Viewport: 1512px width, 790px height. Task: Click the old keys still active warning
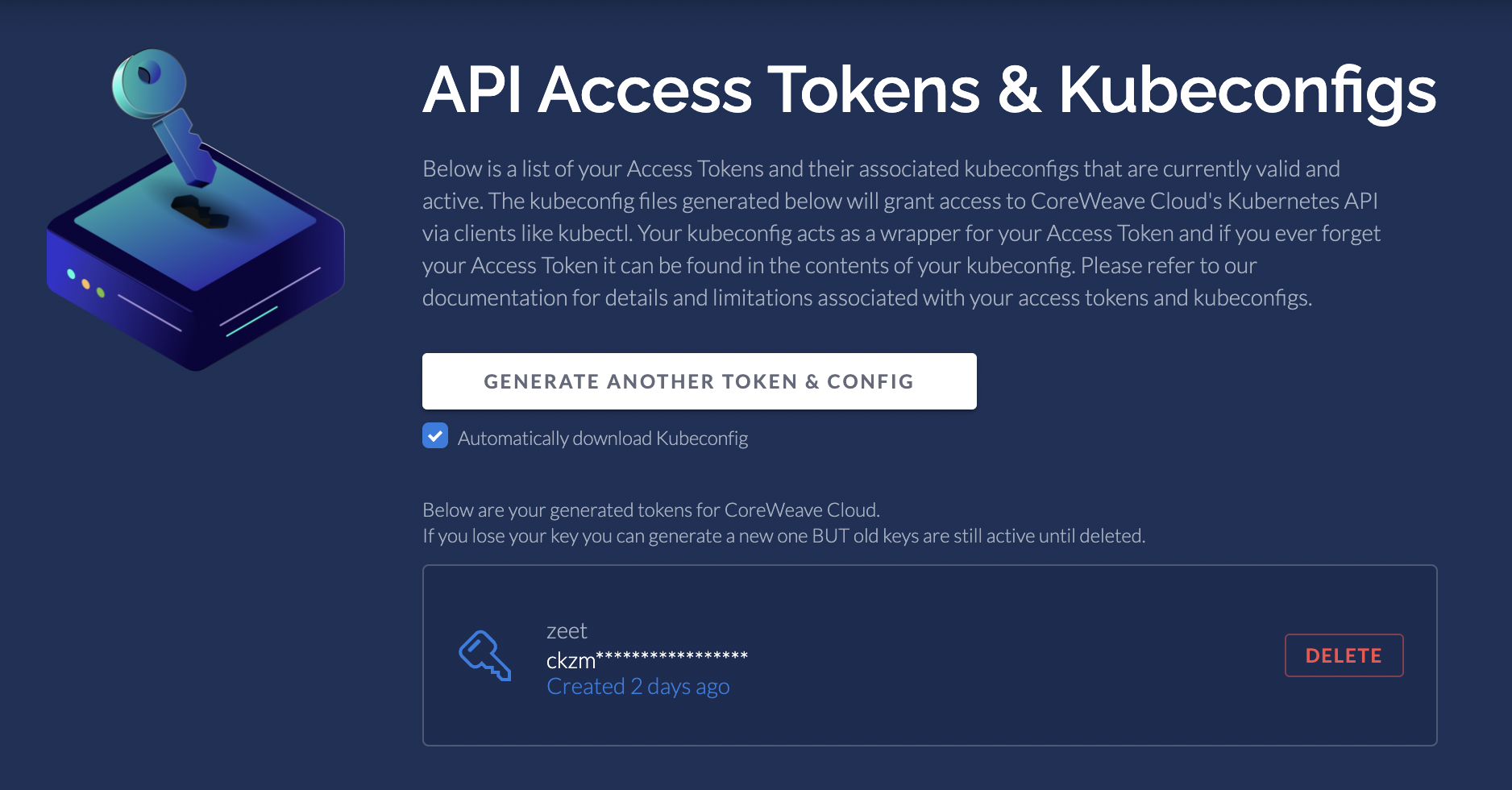pos(783,536)
